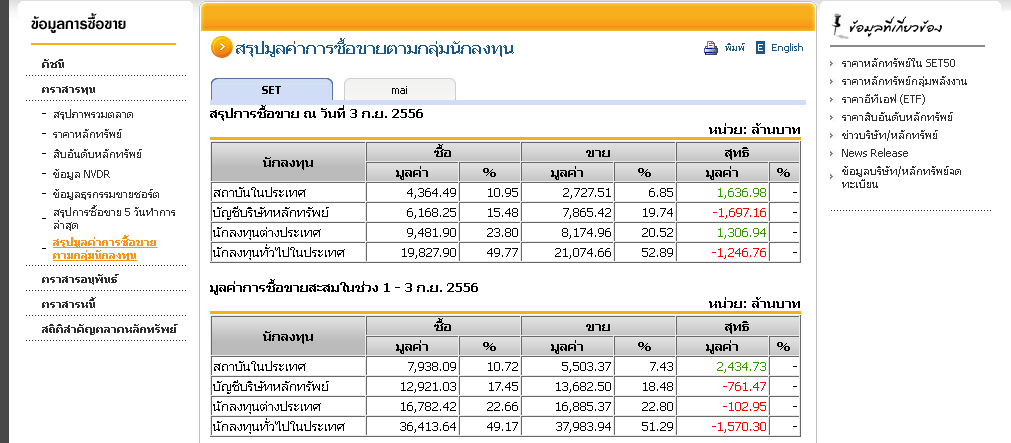Screen dimensions: 1011x443
Task: Open ข้อมูล NVDR sidebar item
Action: [82, 173]
